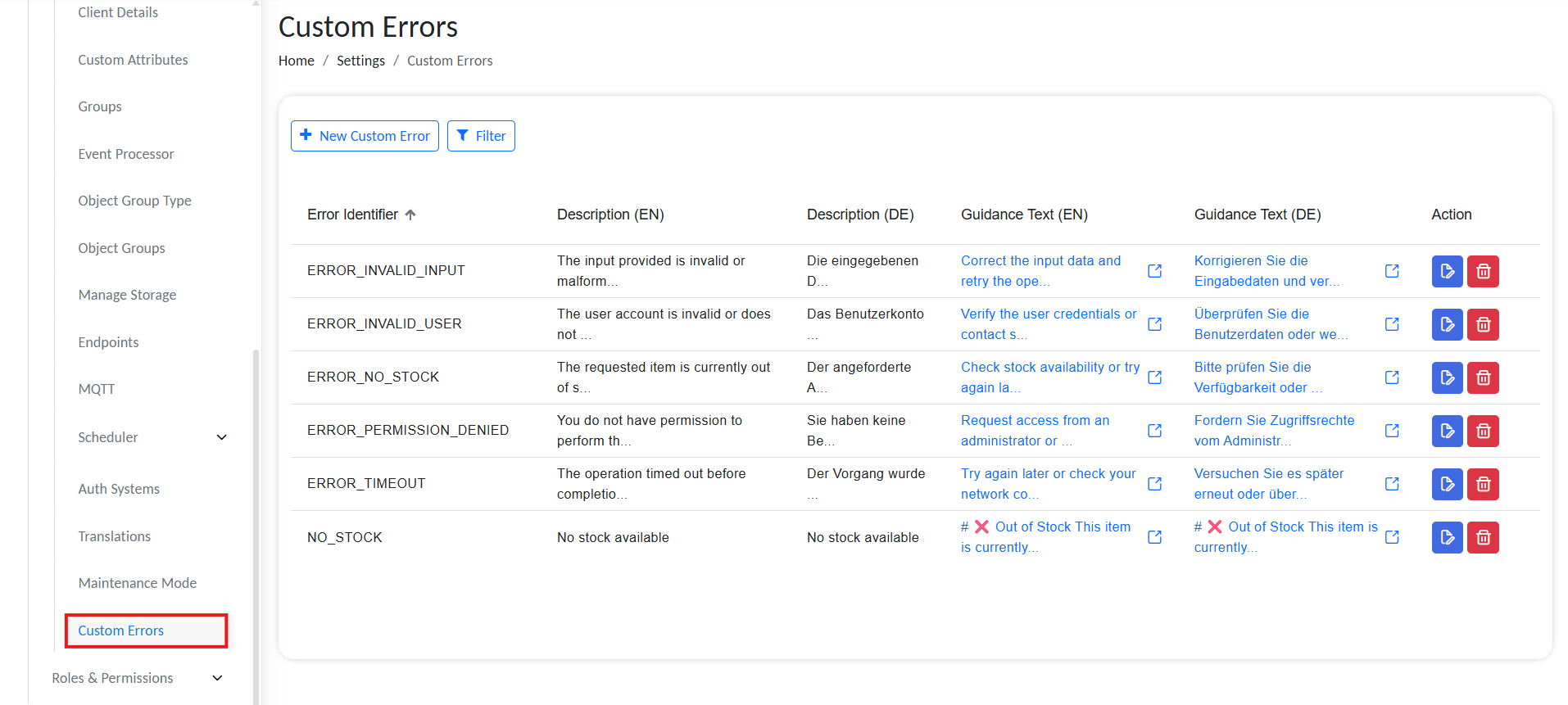Delete the ERROR_INVALID_USER entry
1568x705 pixels.
pos(1482,324)
